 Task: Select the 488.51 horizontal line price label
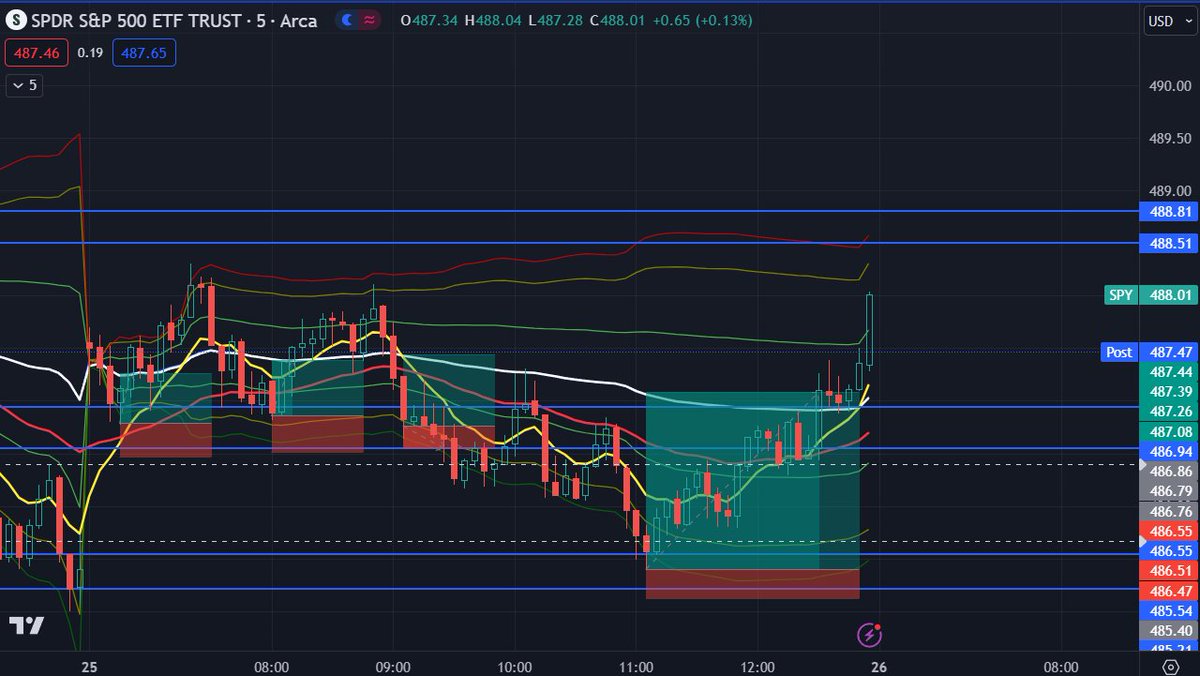tap(1169, 243)
